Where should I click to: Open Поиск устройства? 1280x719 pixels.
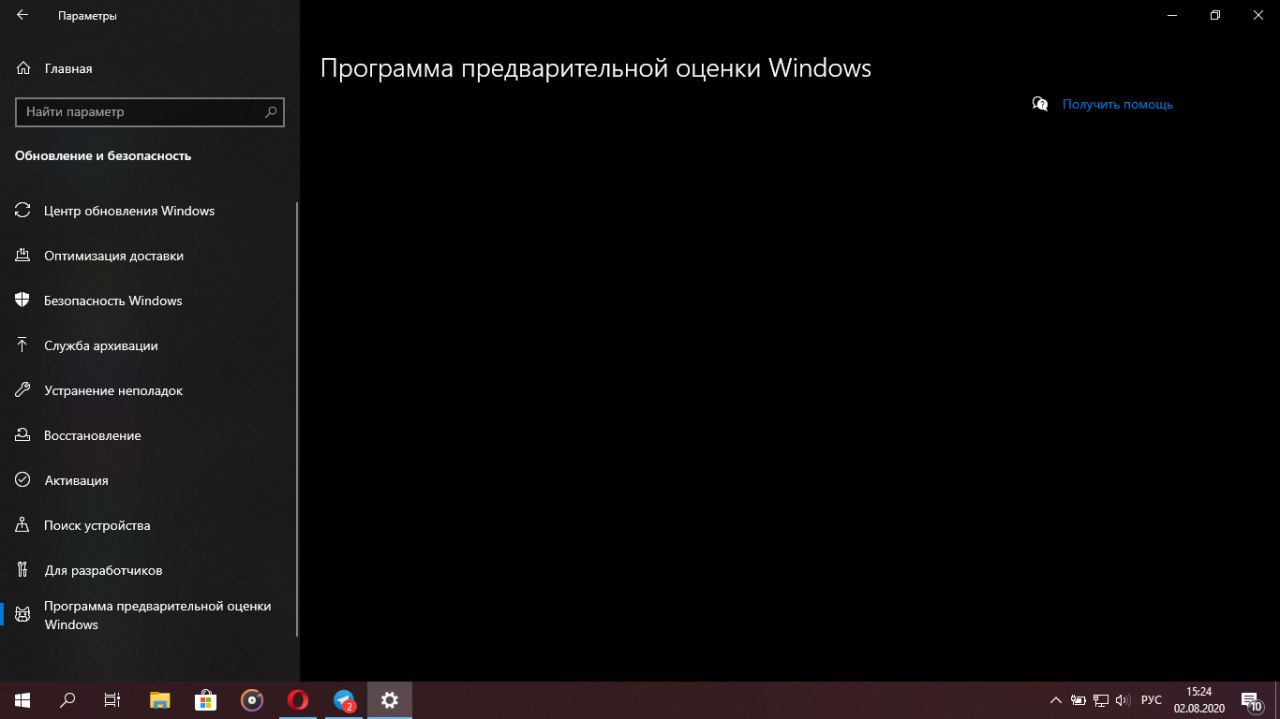(x=150, y=526)
